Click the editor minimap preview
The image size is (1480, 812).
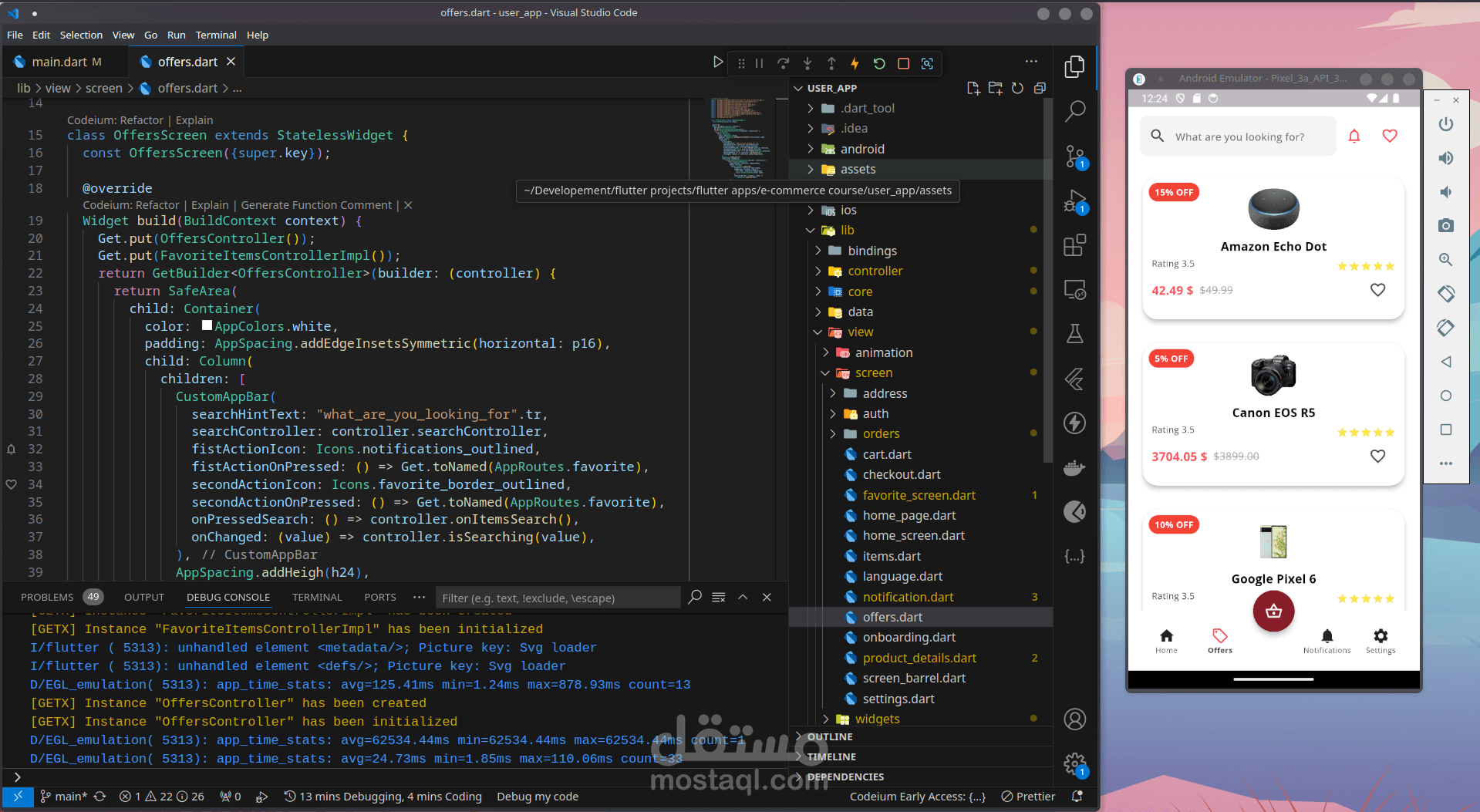coord(741,139)
